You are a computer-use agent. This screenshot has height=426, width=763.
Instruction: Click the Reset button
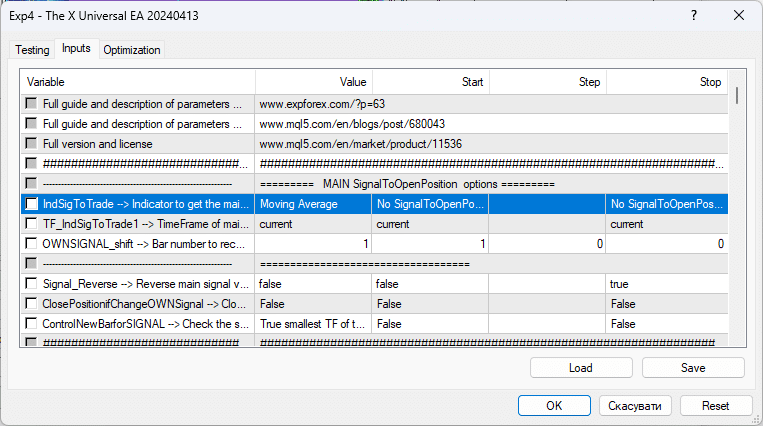716,406
